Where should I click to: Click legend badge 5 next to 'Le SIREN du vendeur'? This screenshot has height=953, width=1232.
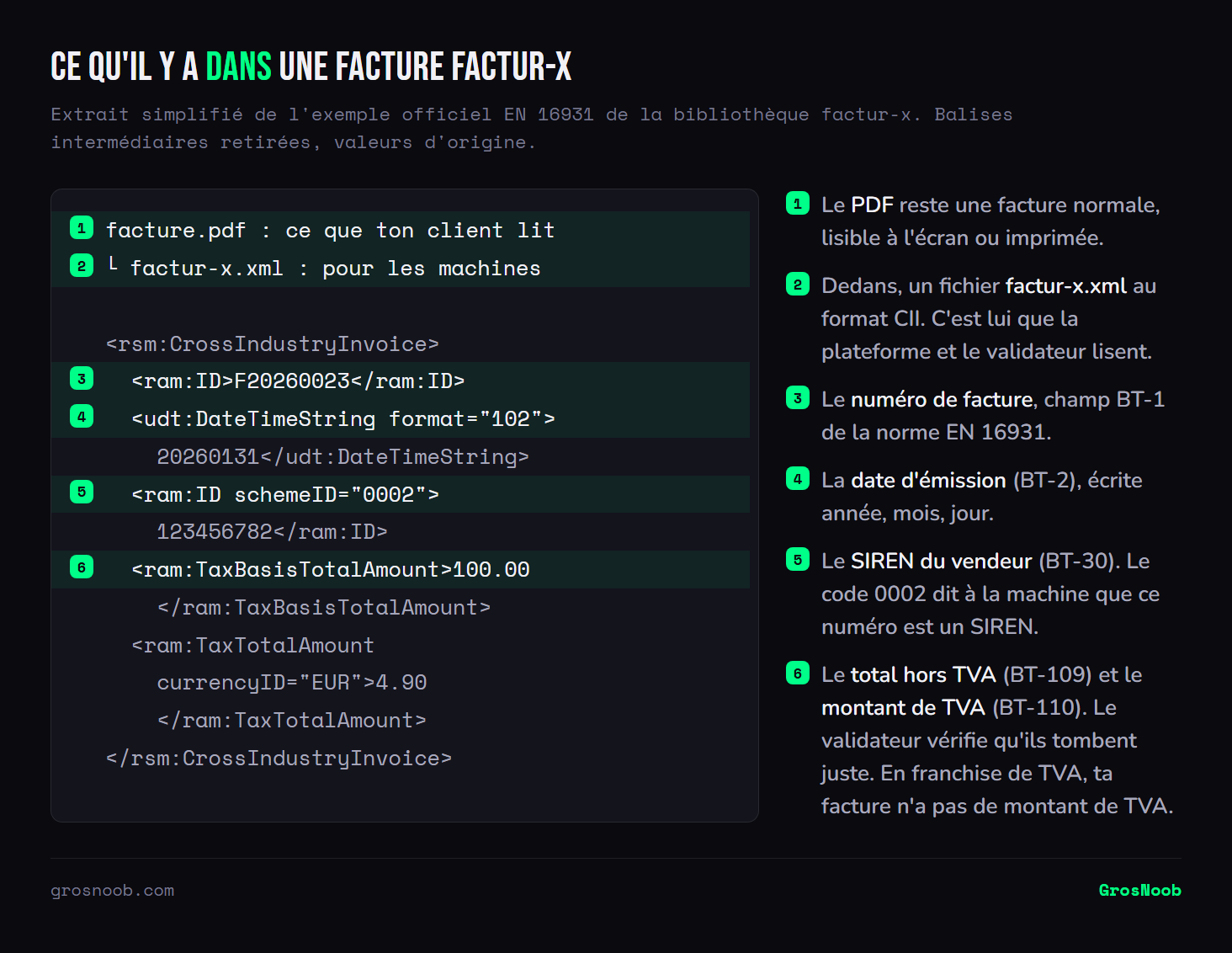(798, 559)
